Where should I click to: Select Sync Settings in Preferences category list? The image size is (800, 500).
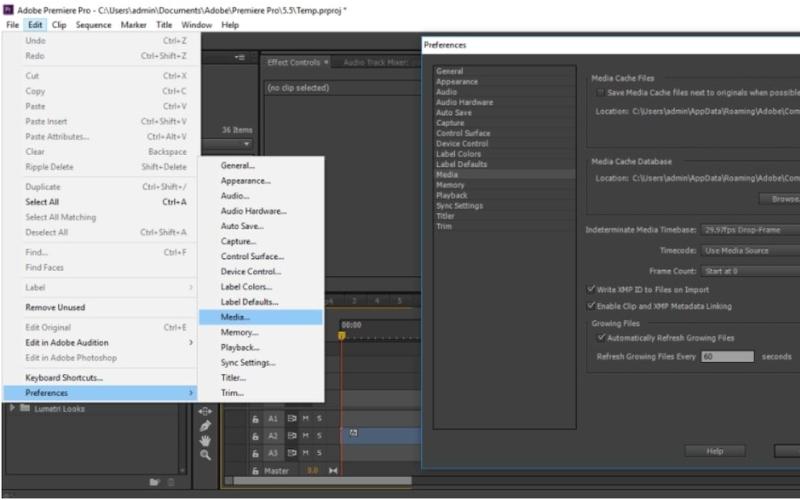(x=505, y=206)
